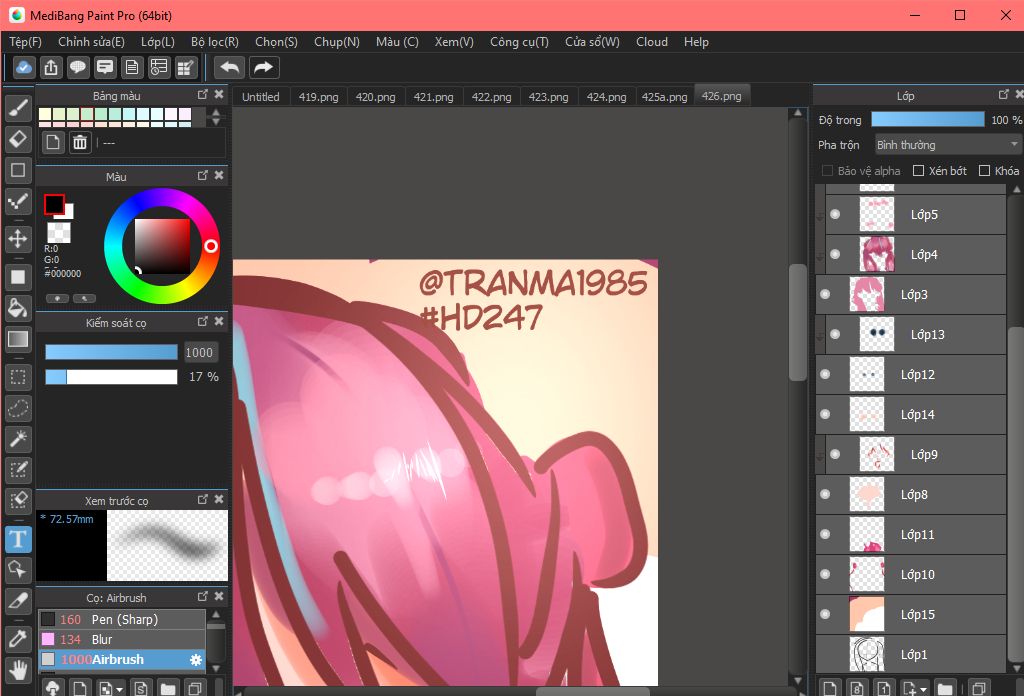Viewport: 1024px width, 696px height.
Task: Pick a hue on the color wheel ring
Action: (x=211, y=246)
